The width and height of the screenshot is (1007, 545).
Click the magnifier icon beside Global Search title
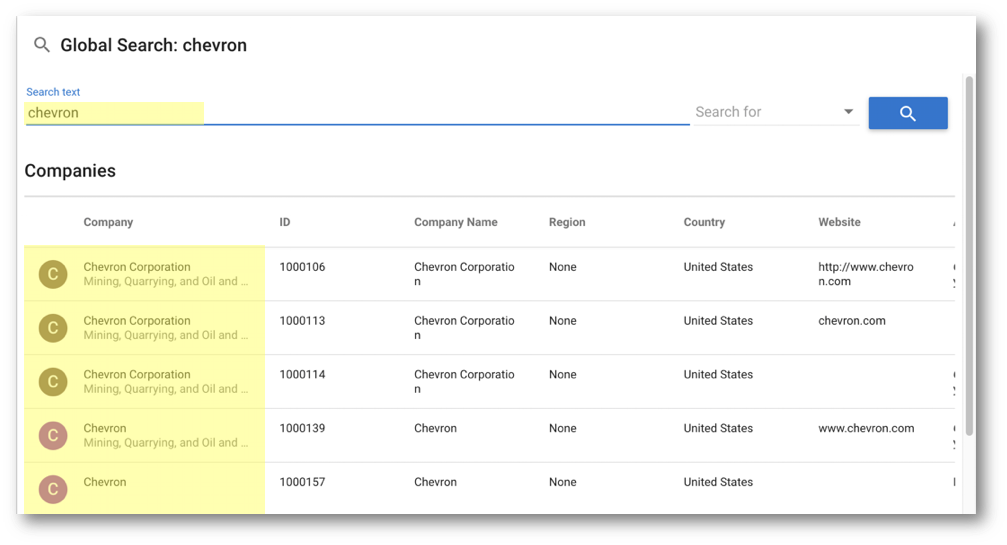click(x=42, y=45)
